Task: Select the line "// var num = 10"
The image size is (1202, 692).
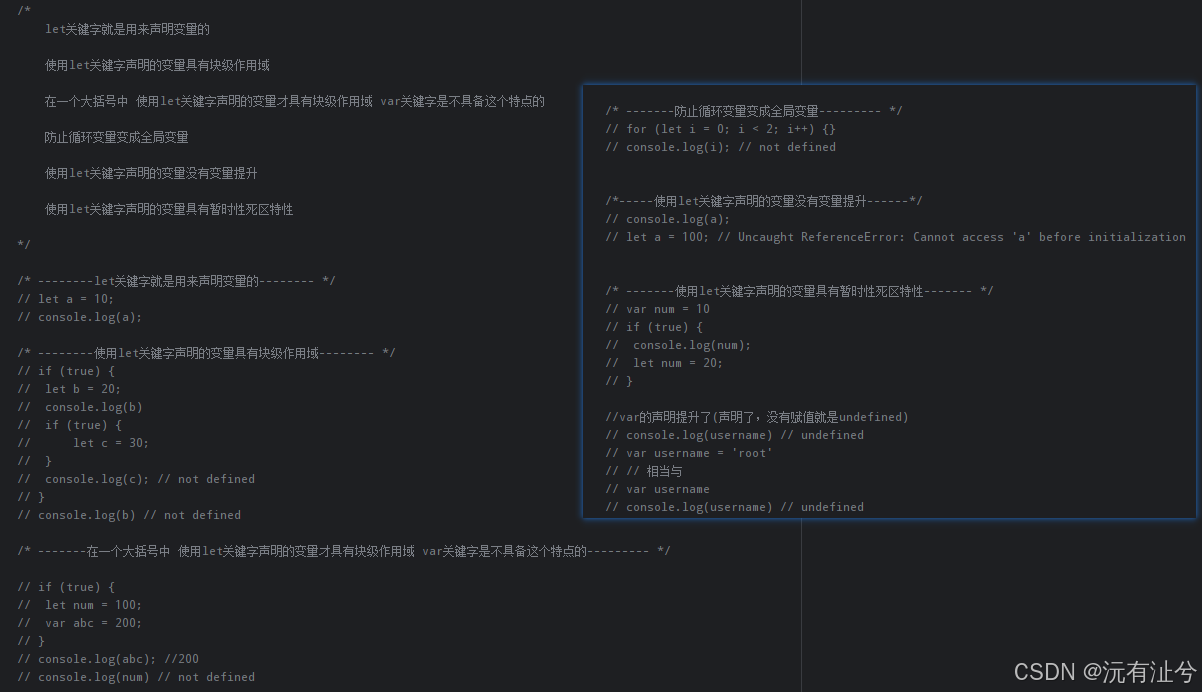Action: pyautogui.click(x=657, y=309)
